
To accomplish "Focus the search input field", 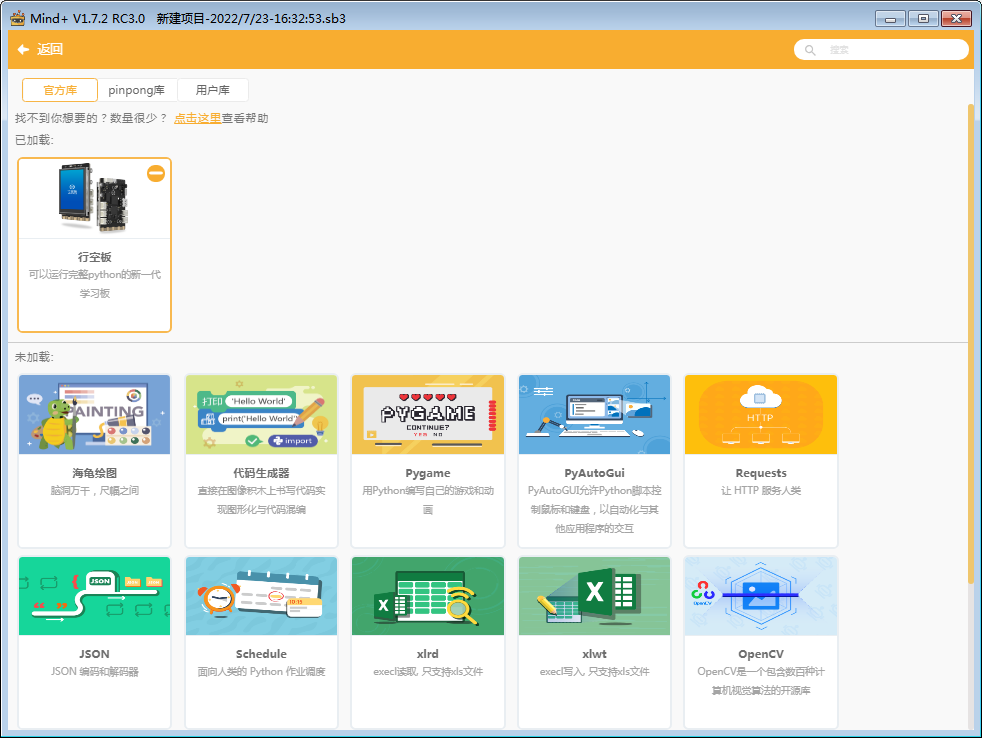I will pos(881,49).
